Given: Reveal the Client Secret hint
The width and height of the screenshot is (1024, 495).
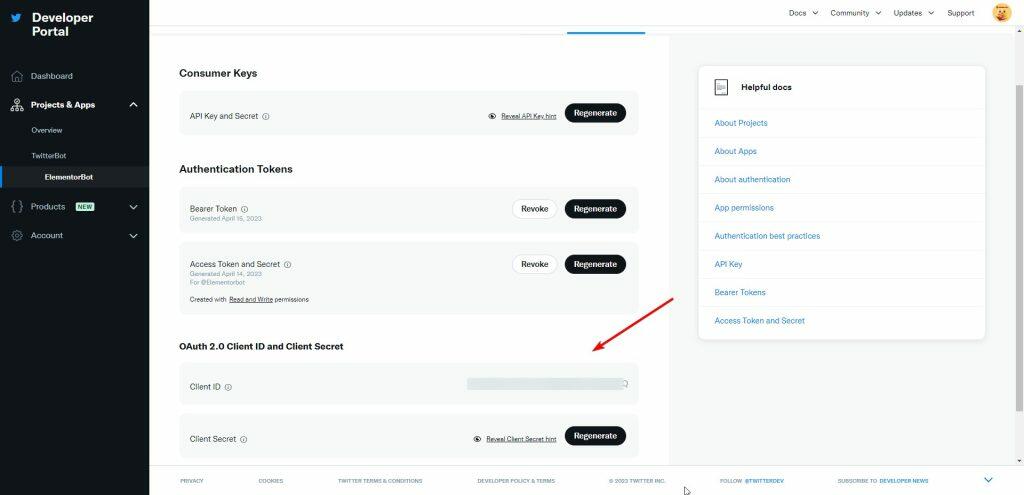Looking at the screenshot, I should pyautogui.click(x=520, y=439).
